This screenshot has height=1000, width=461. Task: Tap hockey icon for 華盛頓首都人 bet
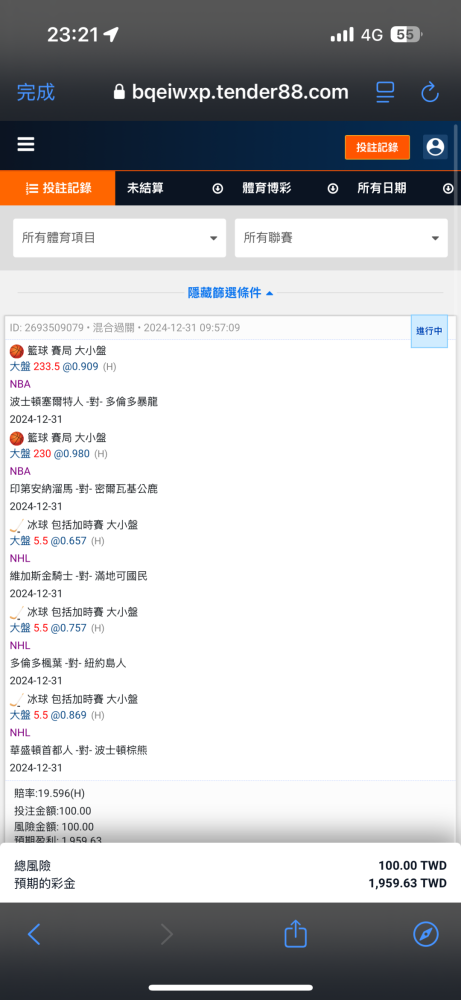coord(17,700)
